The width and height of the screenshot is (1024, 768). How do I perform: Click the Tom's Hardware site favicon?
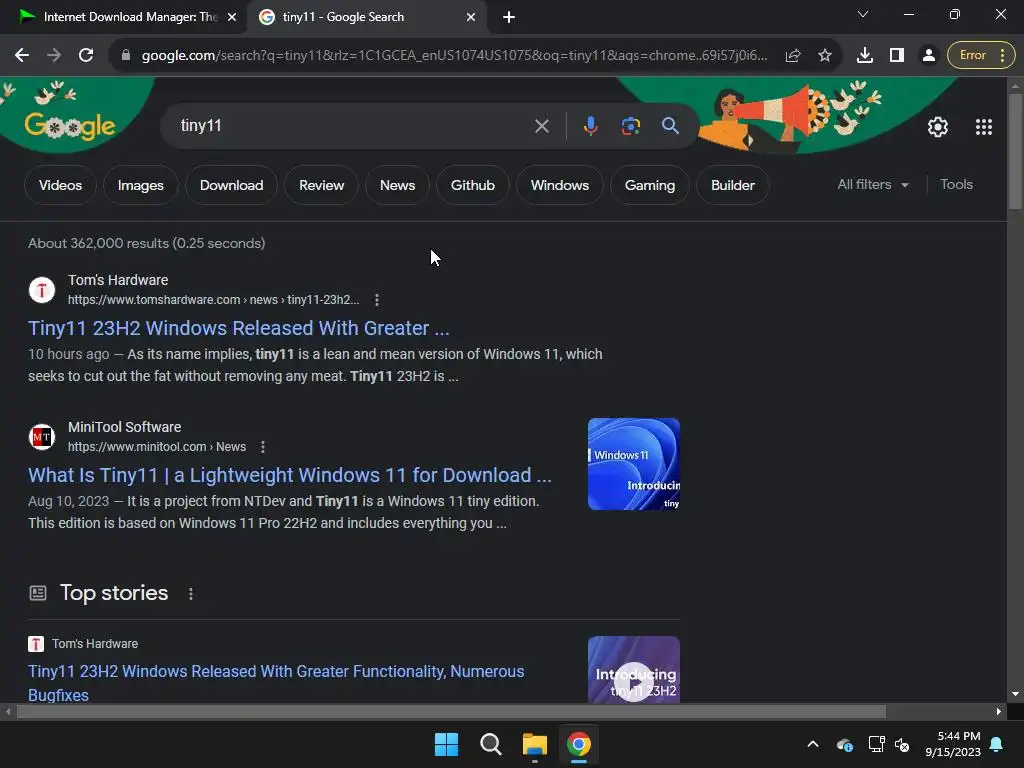(42, 289)
